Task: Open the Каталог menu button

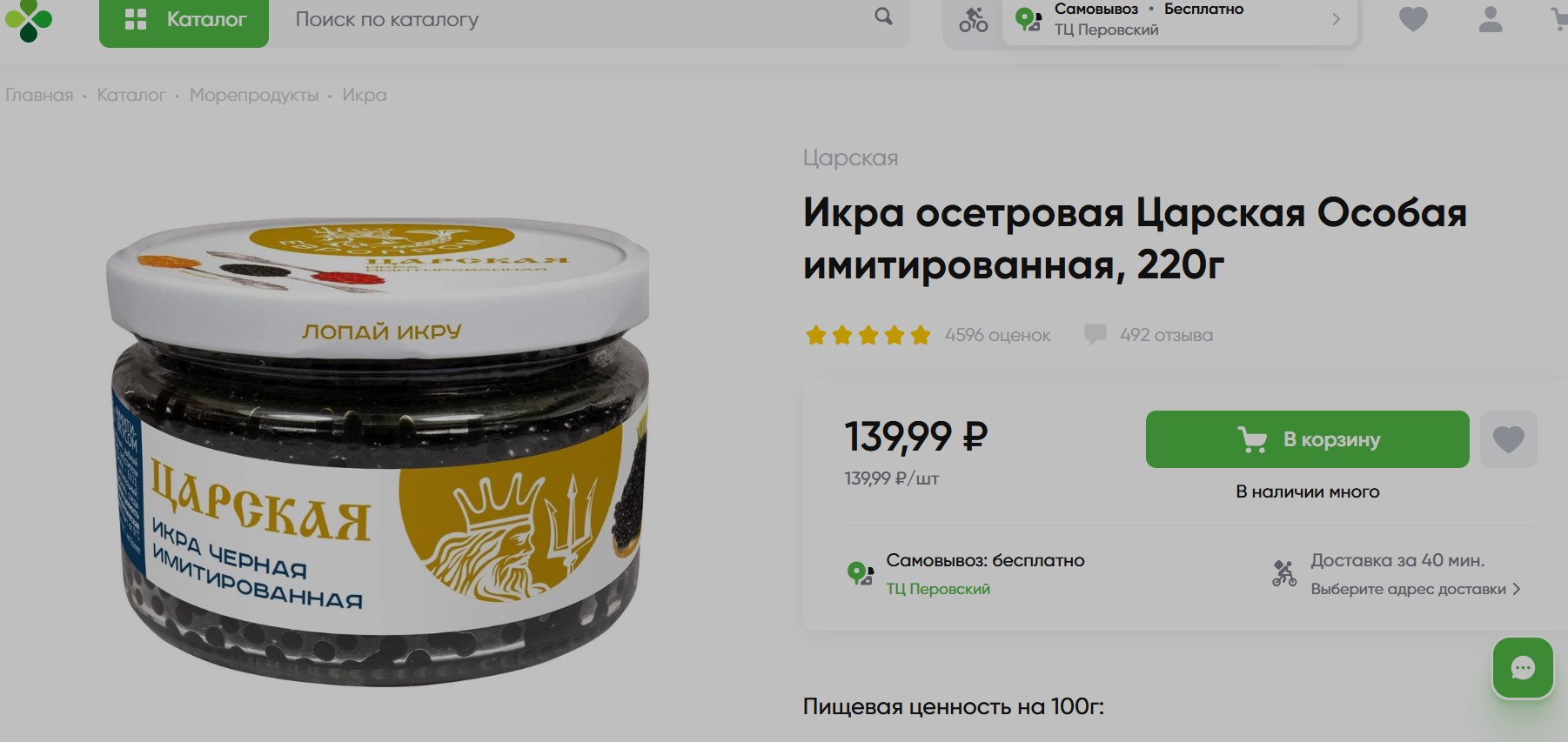Action: (x=184, y=21)
